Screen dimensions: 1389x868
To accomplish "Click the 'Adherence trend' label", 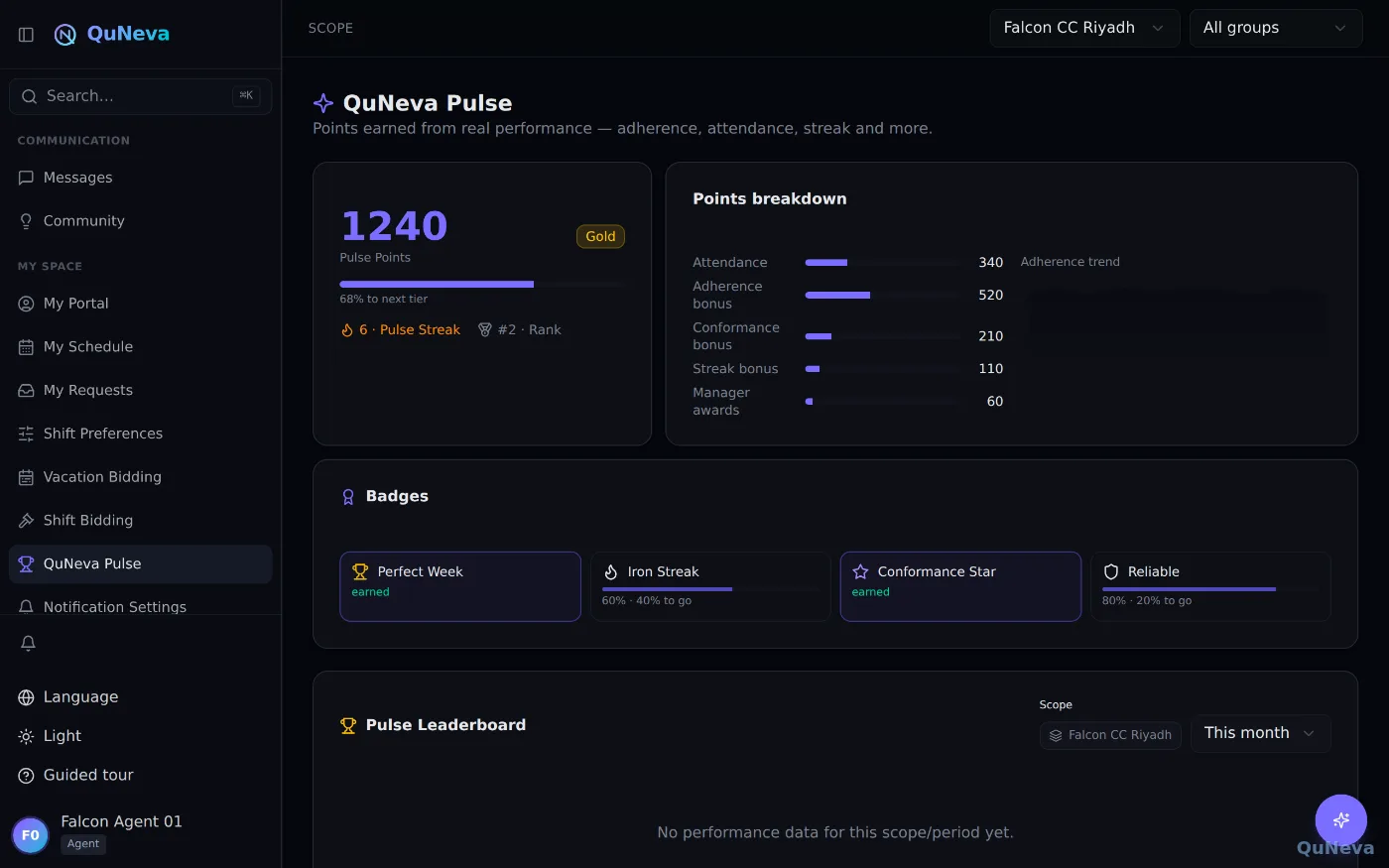I will tap(1071, 262).
